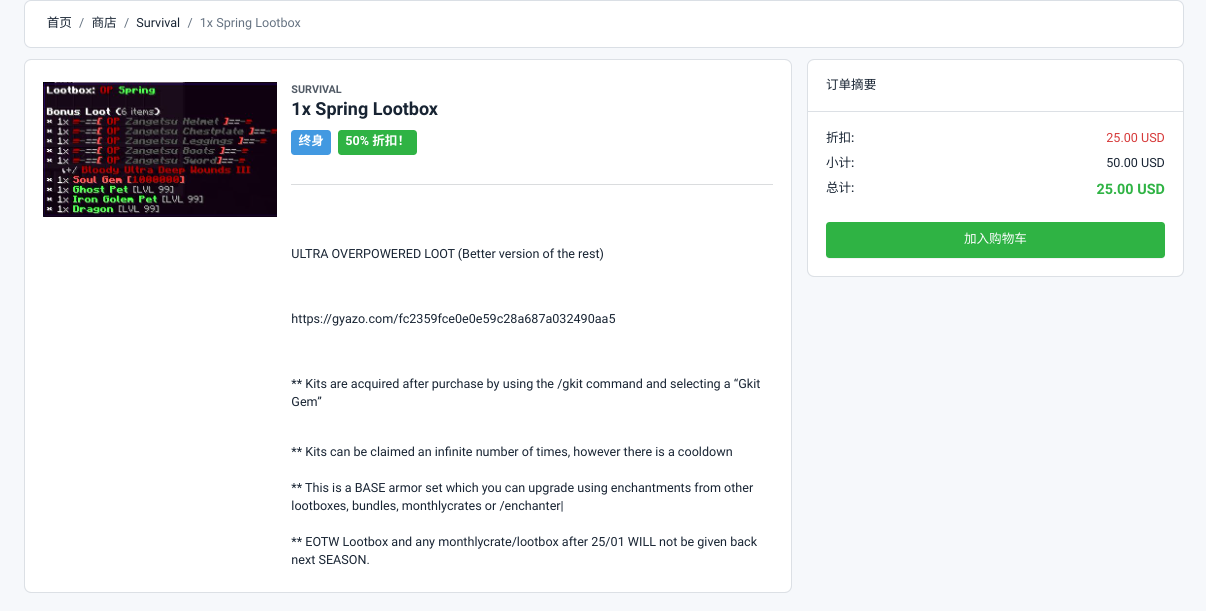1206x611 pixels.
Task: Click the gyazo.com URL text
Action: tap(453, 319)
